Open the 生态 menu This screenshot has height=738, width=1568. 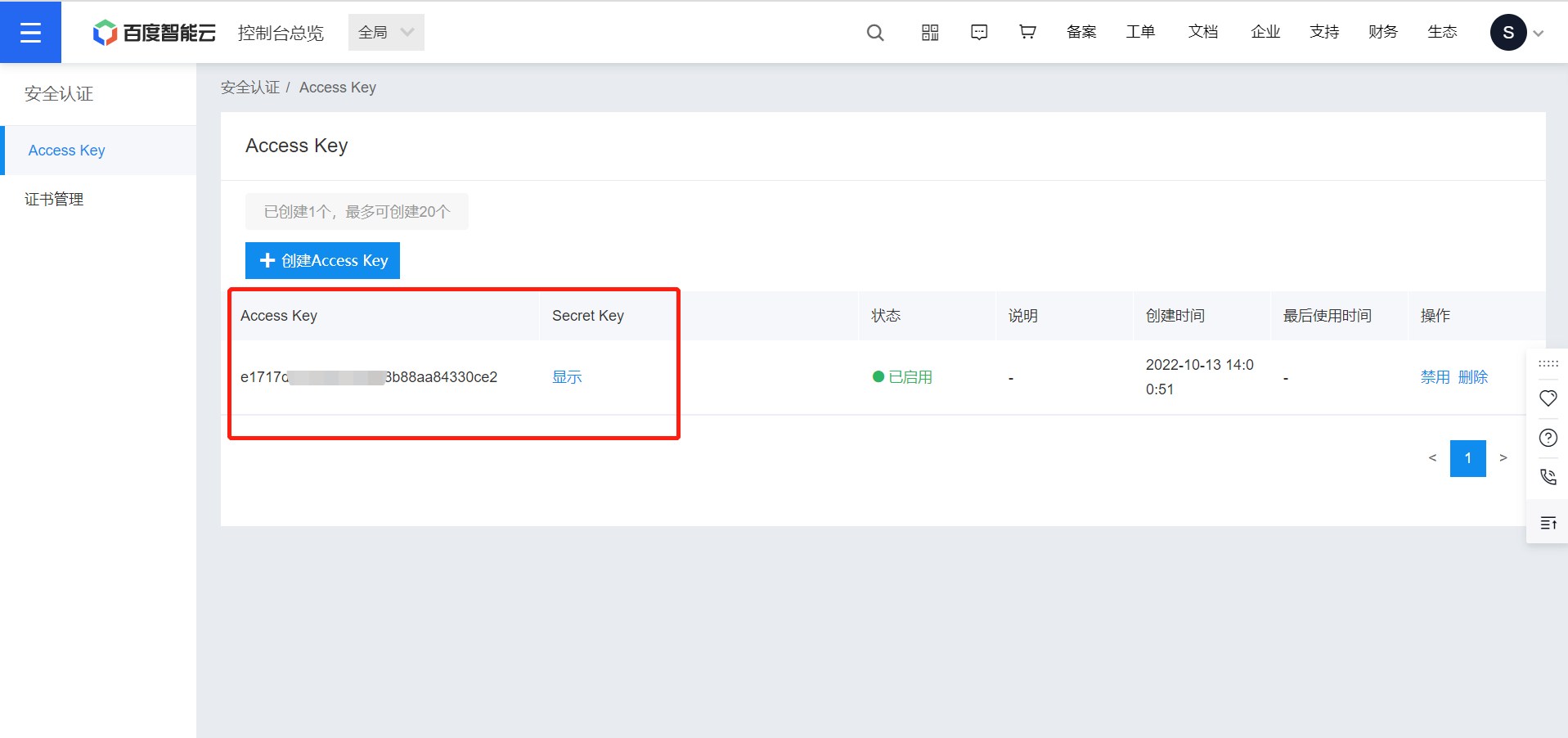pyautogui.click(x=1442, y=32)
